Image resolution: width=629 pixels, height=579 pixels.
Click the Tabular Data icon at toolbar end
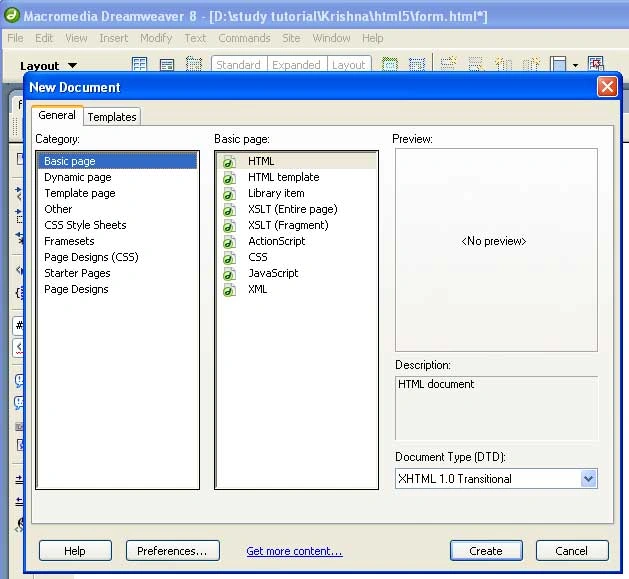[x=596, y=64]
